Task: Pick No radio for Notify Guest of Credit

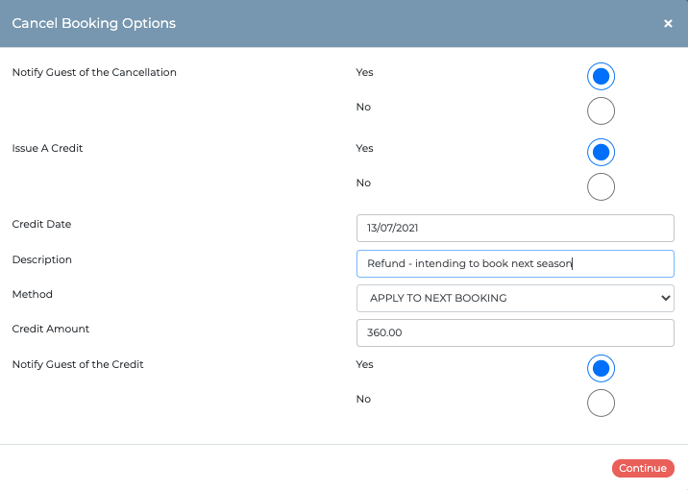Action: 601,403
